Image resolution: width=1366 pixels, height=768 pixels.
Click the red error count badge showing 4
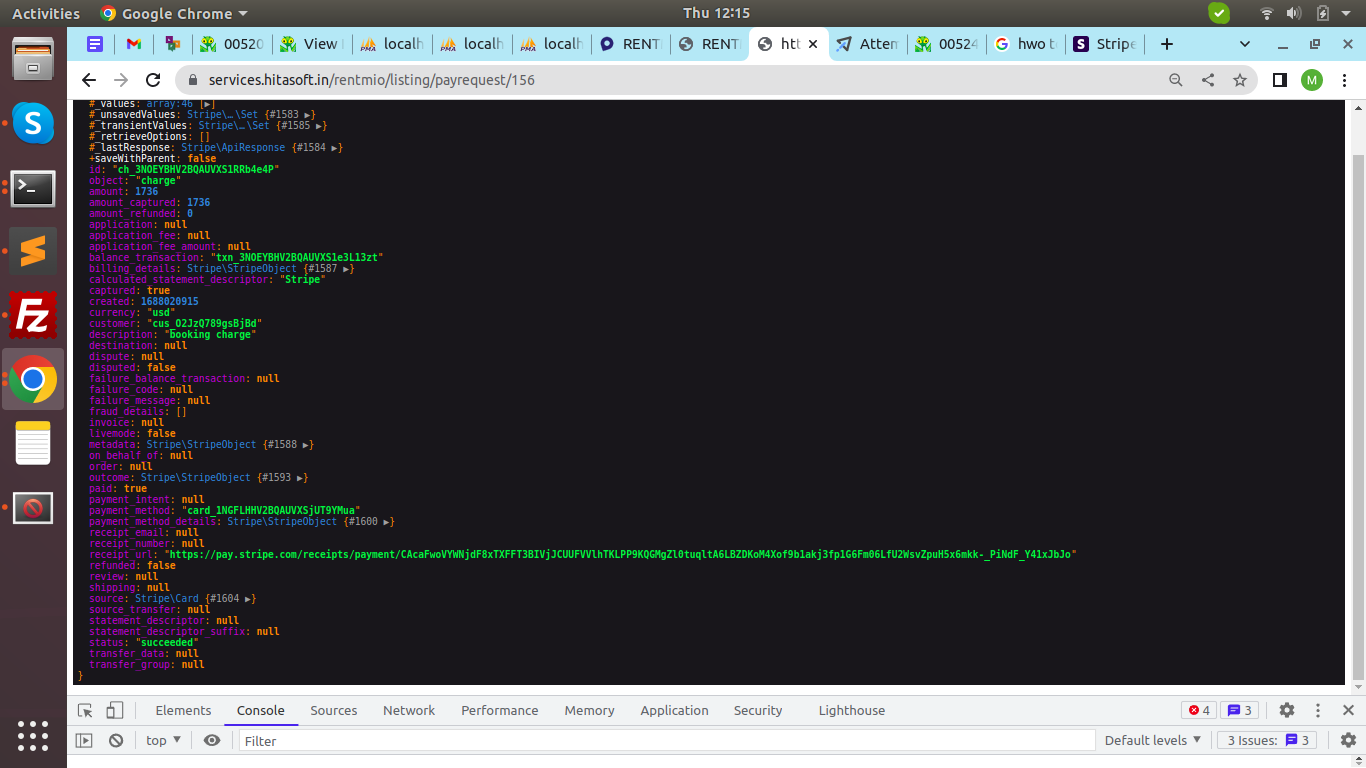click(x=1199, y=710)
